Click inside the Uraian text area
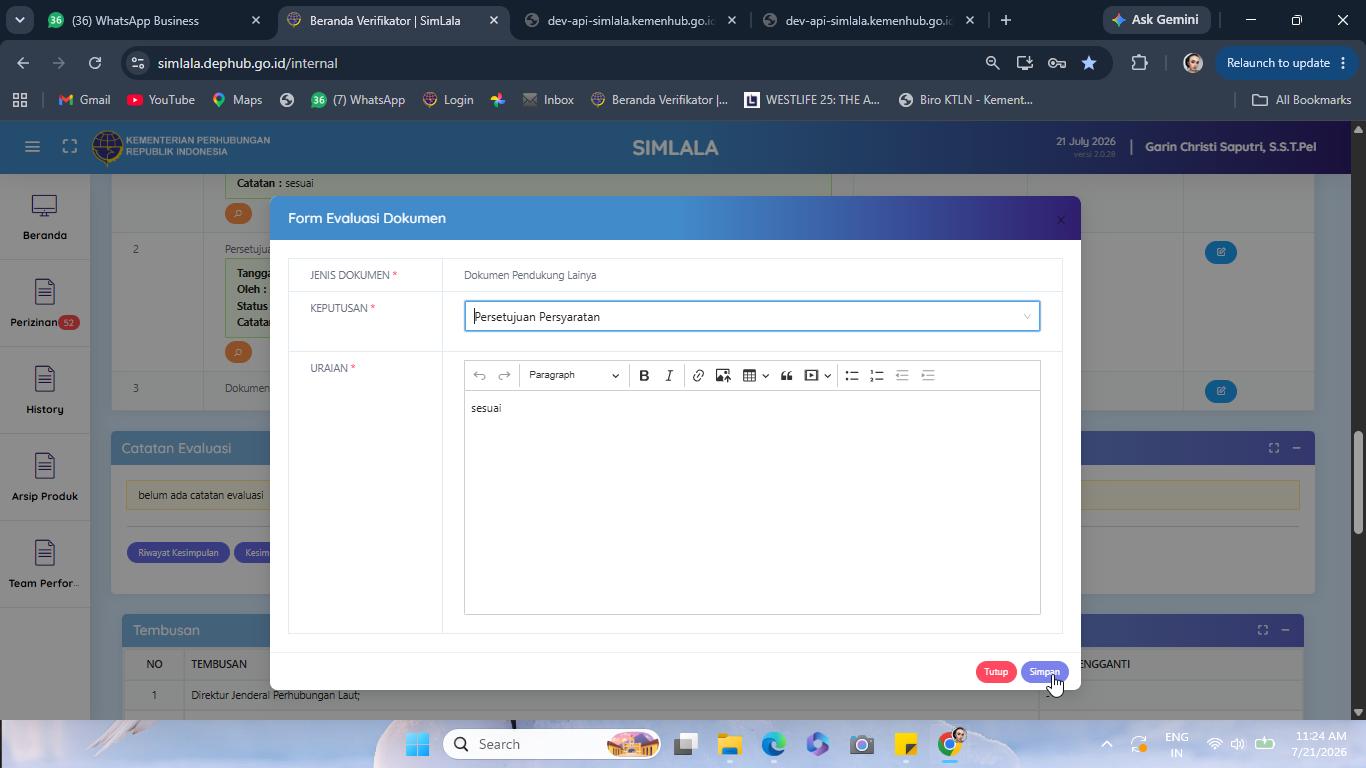1366x768 pixels. pyautogui.click(x=752, y=502)
